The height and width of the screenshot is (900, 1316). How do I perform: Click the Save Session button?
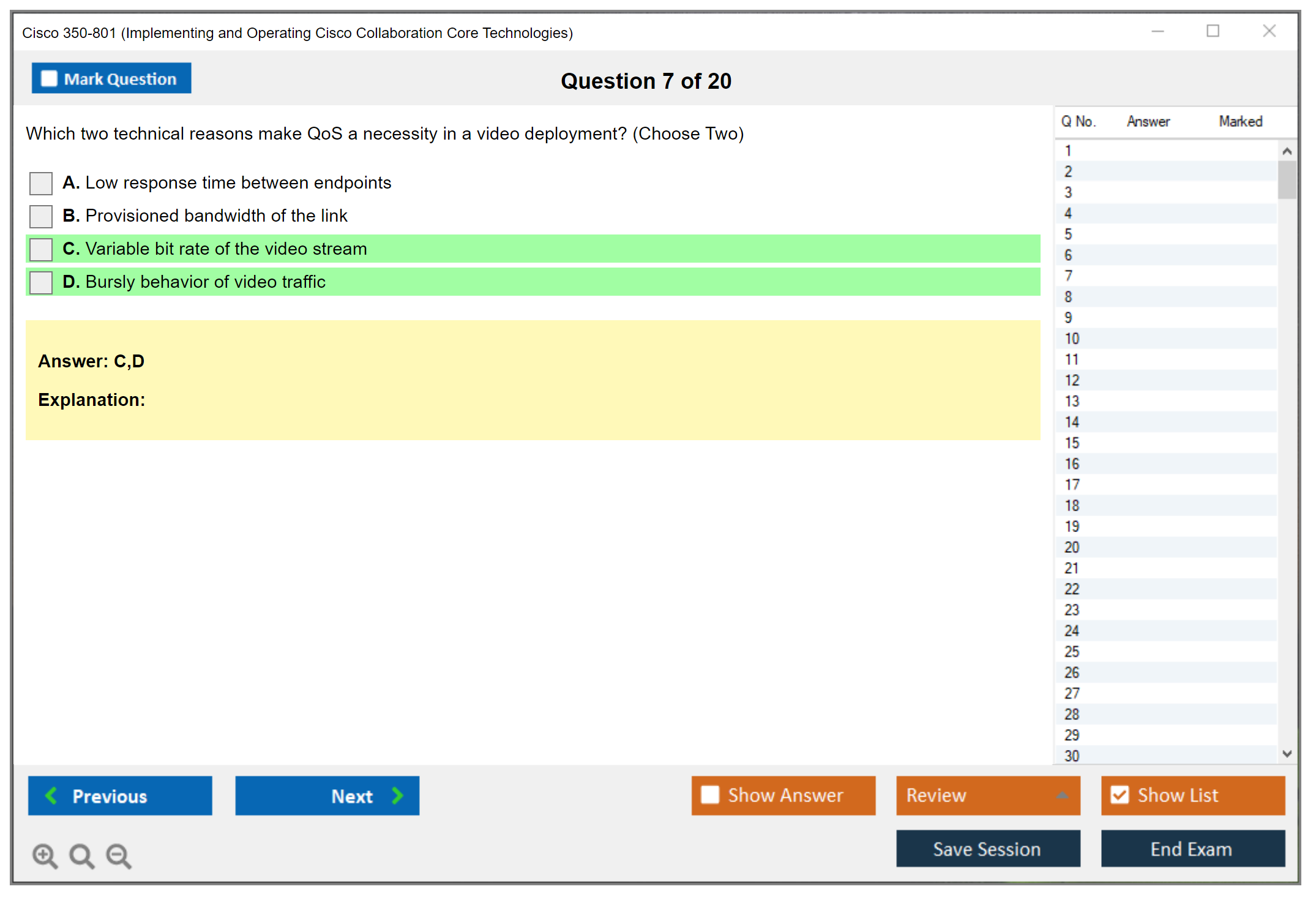(x=987, y=849)
